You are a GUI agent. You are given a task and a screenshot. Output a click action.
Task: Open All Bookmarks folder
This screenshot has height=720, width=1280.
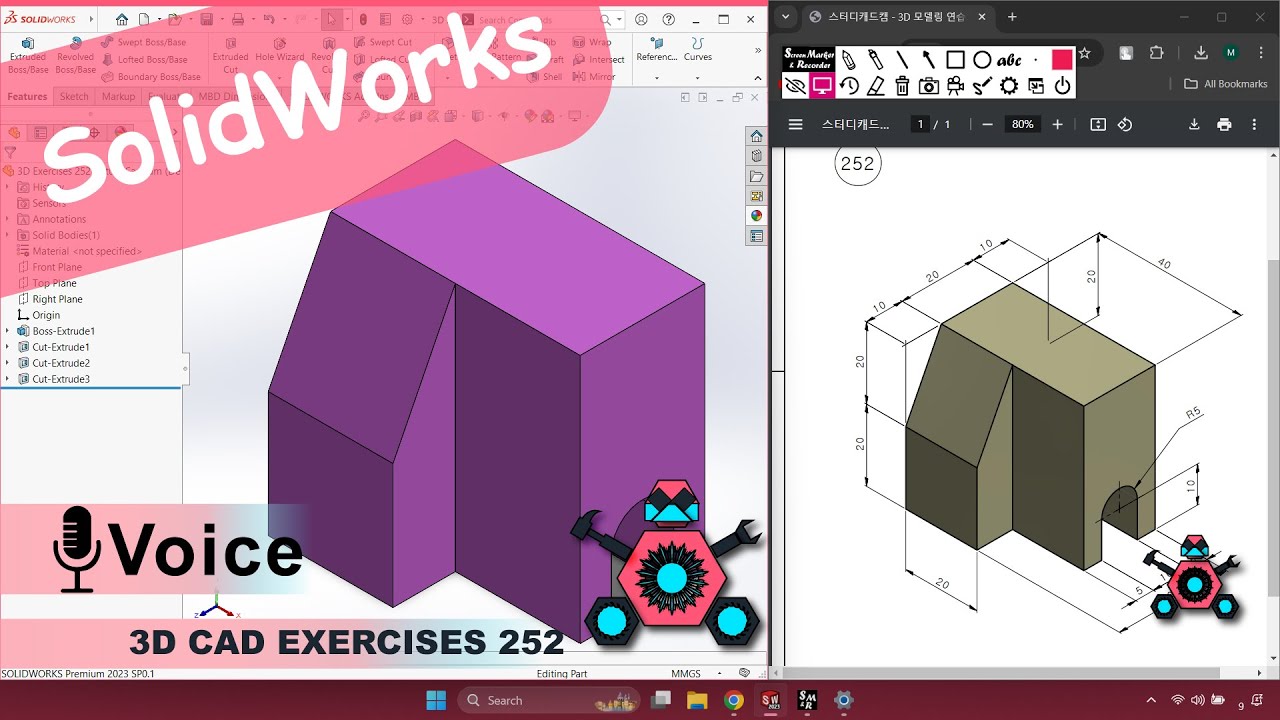click(x=1226, y=84)
